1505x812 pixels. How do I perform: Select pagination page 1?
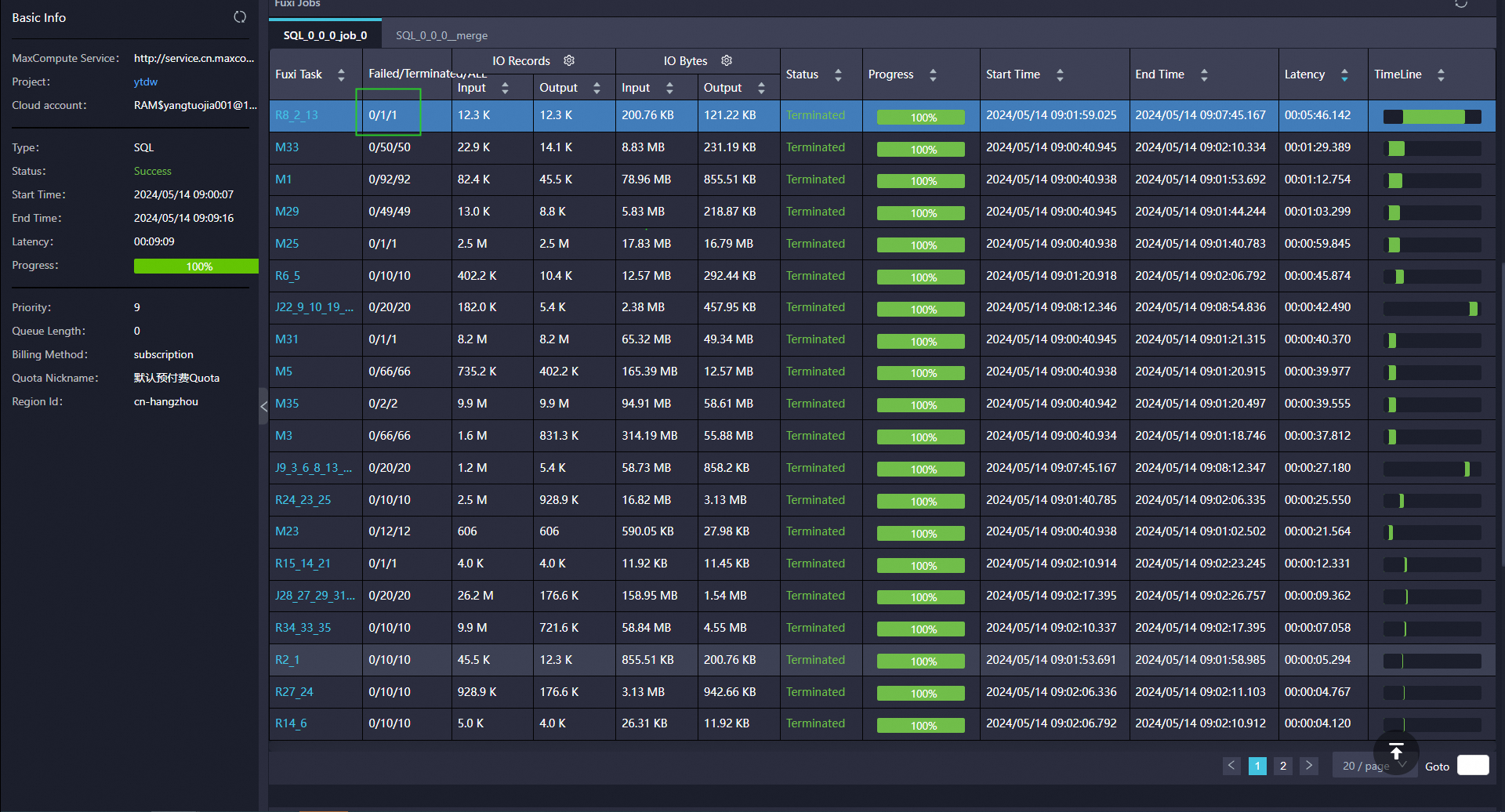tap(1257, 766)
